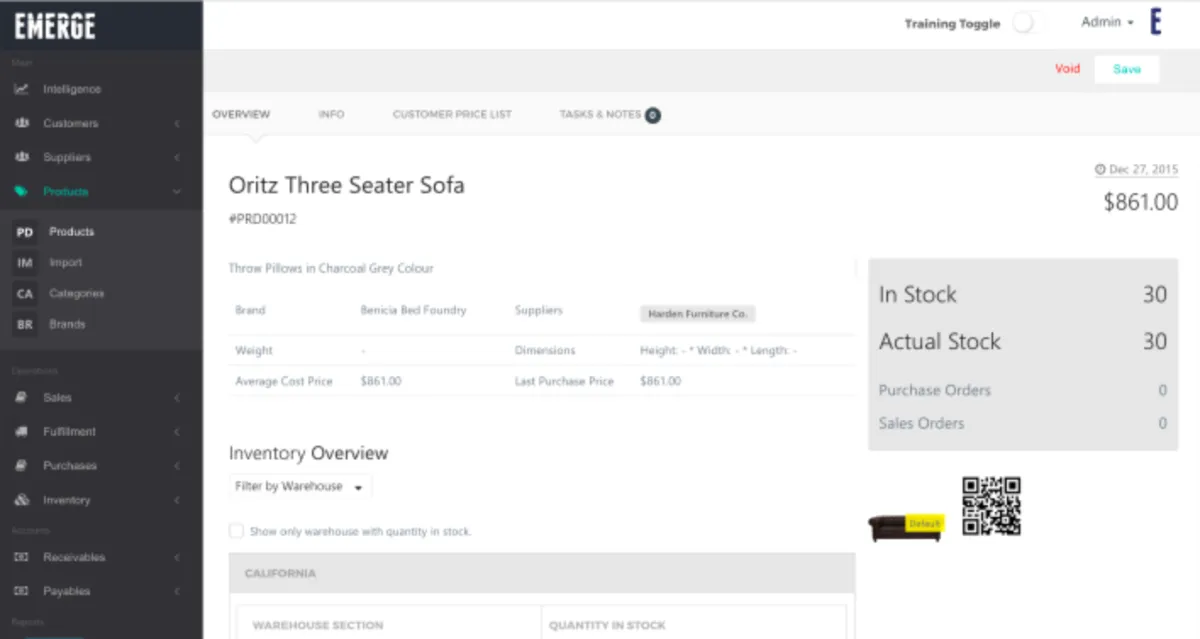1200x639 pixels.
Task: Click the Inventory boxes icon
Action: [21, 499]
